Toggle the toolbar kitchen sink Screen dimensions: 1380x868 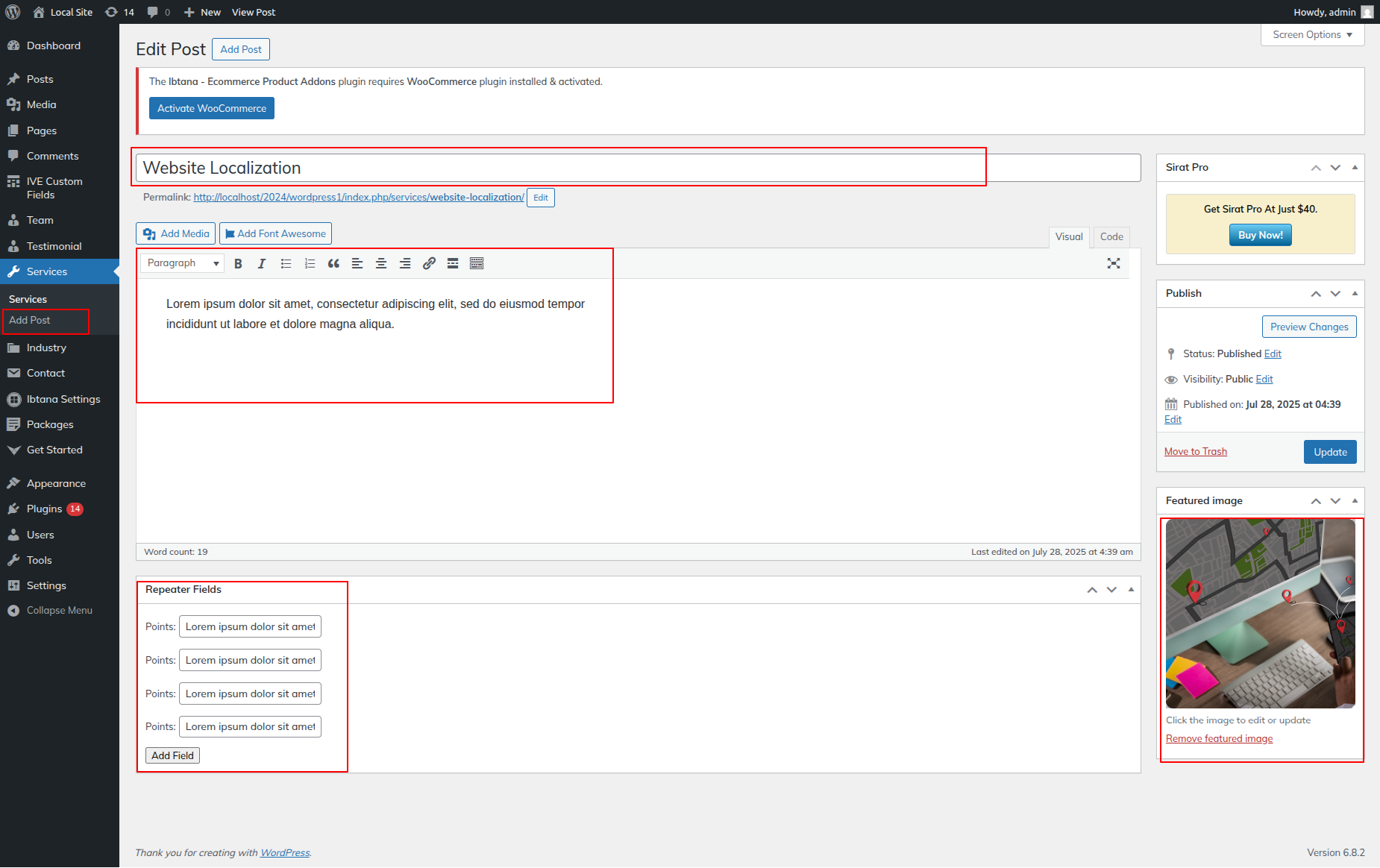pyautogui.click(x=477, y=263)
